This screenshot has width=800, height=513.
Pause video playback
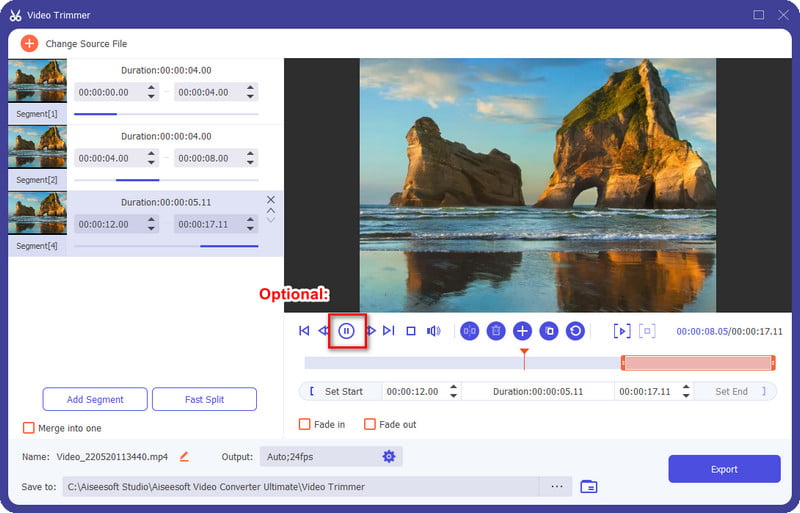346,331
